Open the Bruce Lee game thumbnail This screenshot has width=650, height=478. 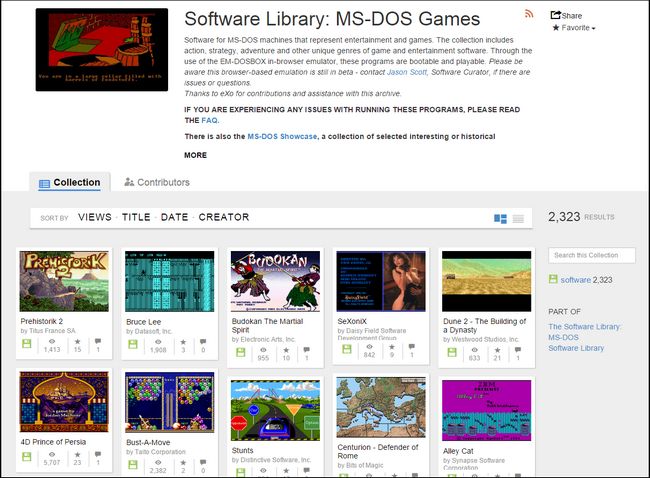(x=170, y=281)
